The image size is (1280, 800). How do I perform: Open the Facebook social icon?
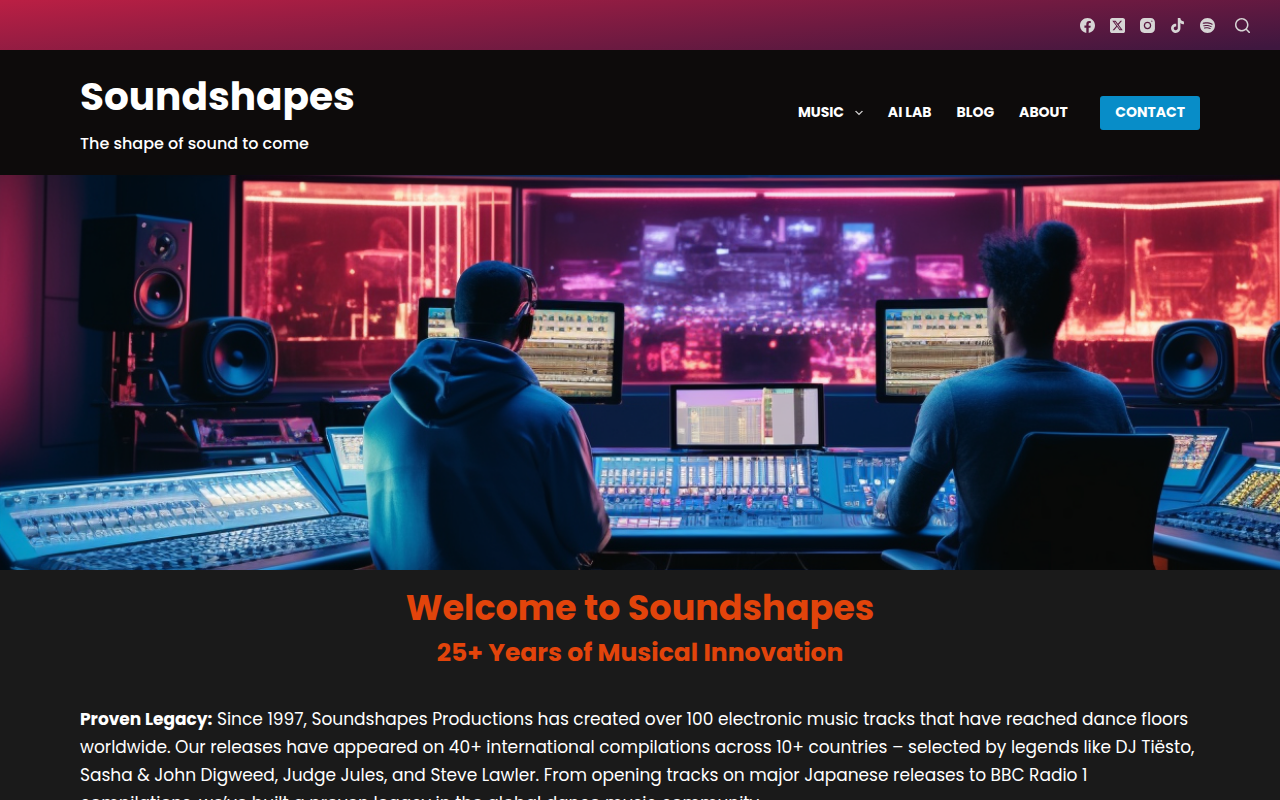point(1087,25)
